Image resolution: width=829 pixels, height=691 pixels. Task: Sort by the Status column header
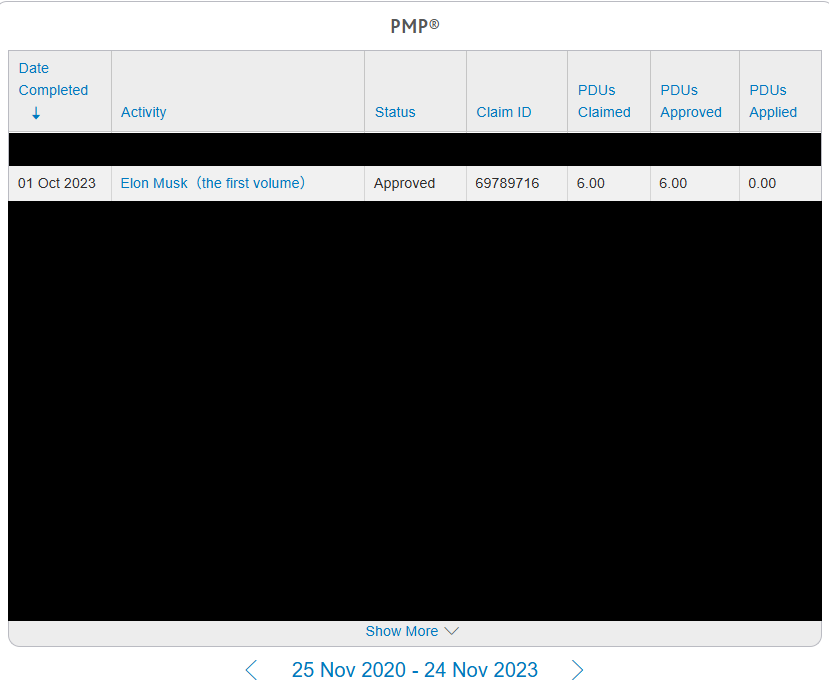click(x=395, y=112)
